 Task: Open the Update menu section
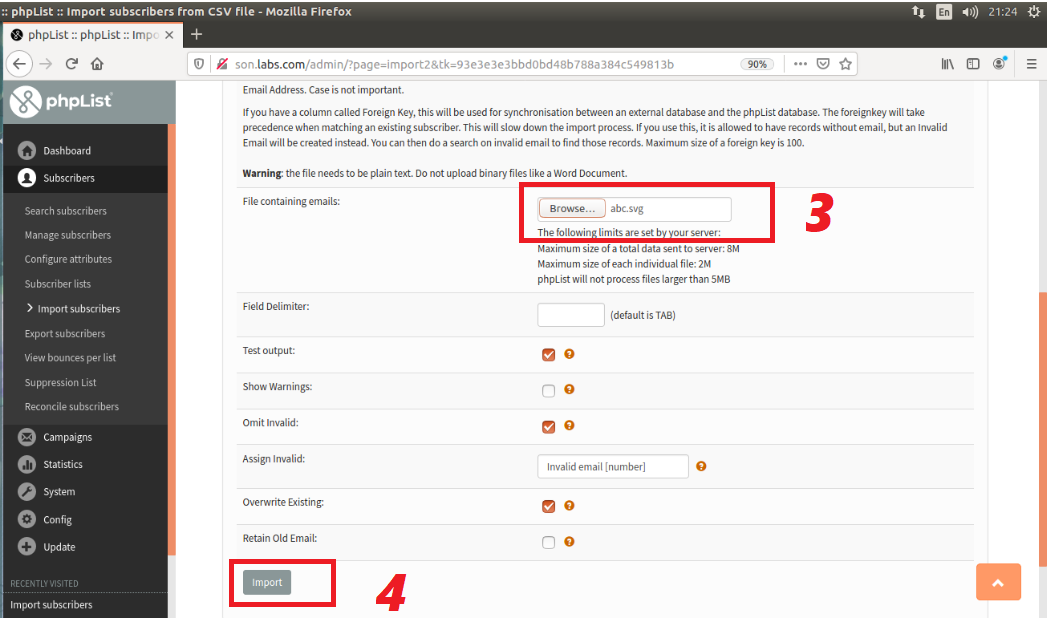pyautogui.click(x=85, y=547)
